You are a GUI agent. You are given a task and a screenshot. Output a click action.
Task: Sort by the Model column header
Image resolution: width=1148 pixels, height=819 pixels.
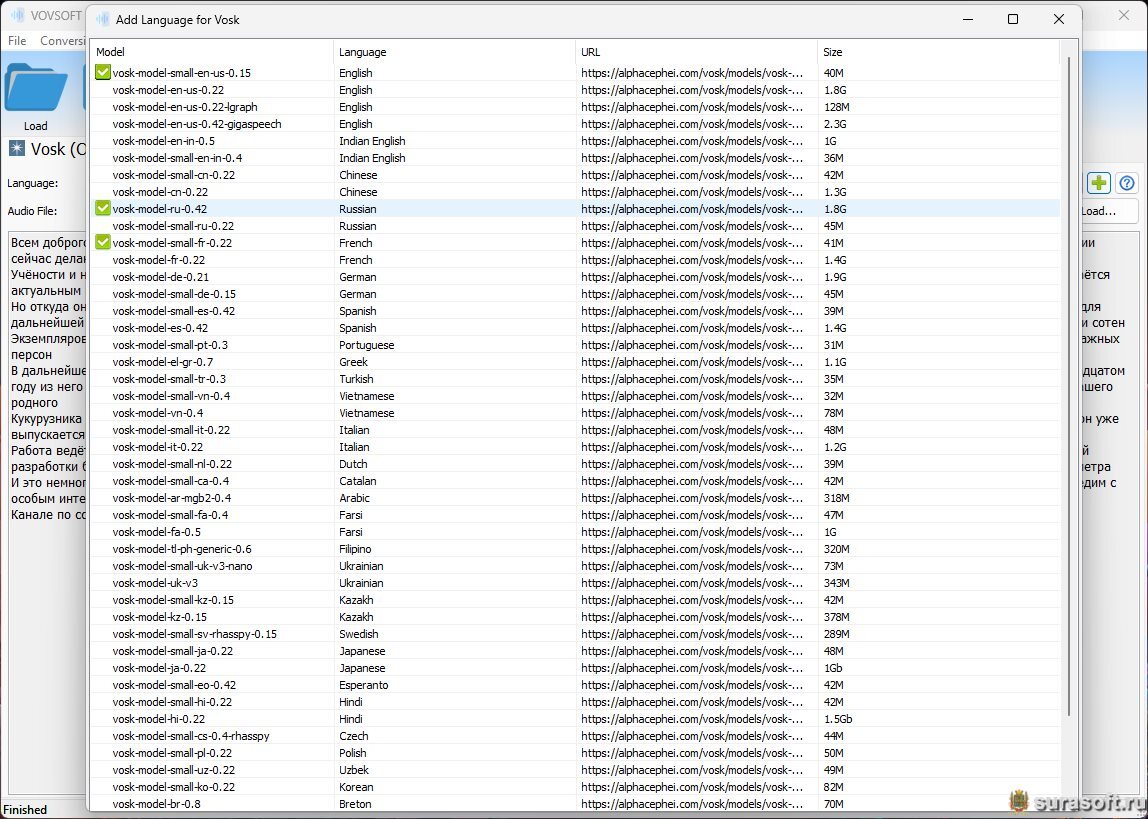212,52
